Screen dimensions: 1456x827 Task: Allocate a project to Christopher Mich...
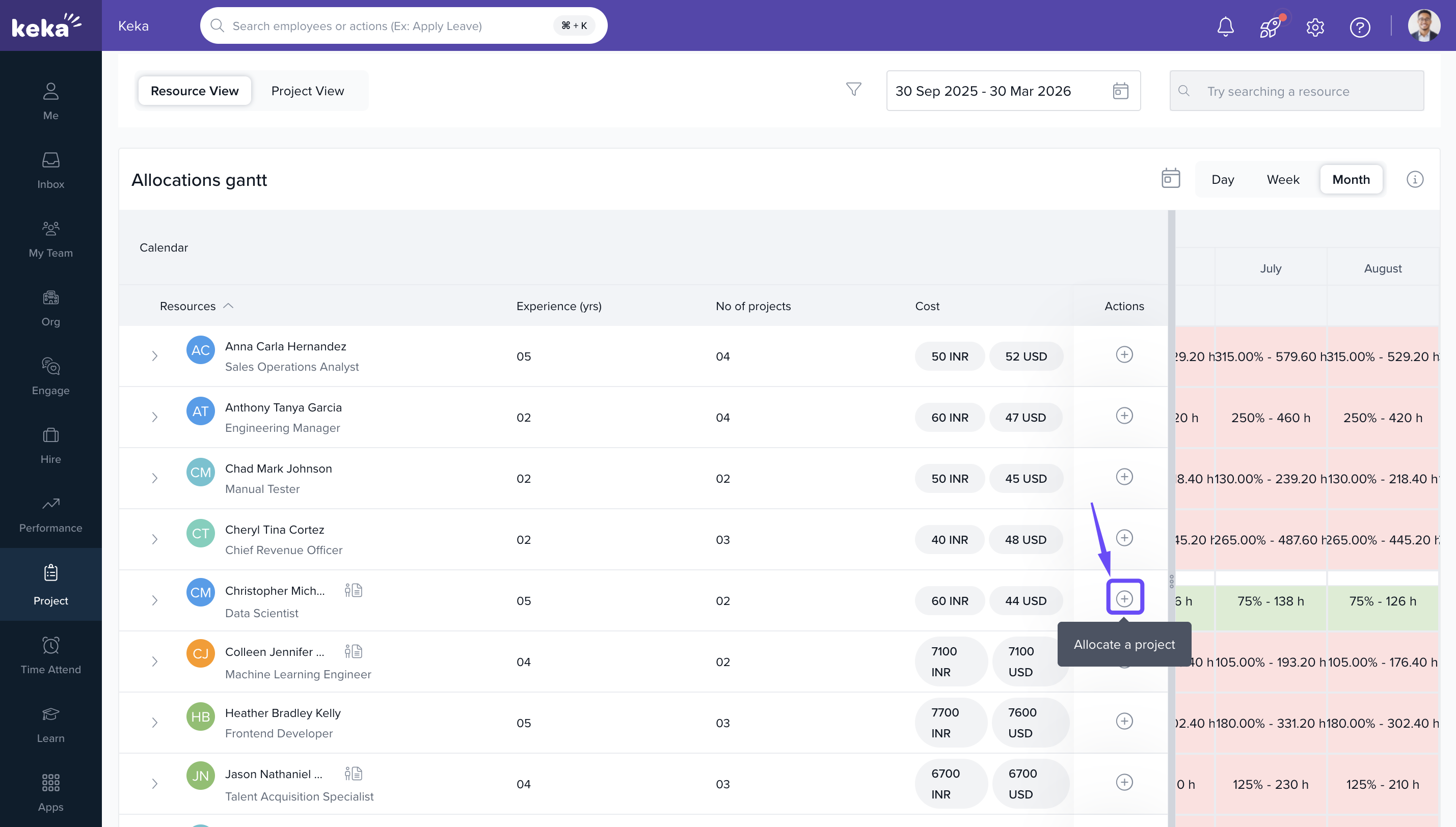pyautogui.click(x=1124, y=599)
